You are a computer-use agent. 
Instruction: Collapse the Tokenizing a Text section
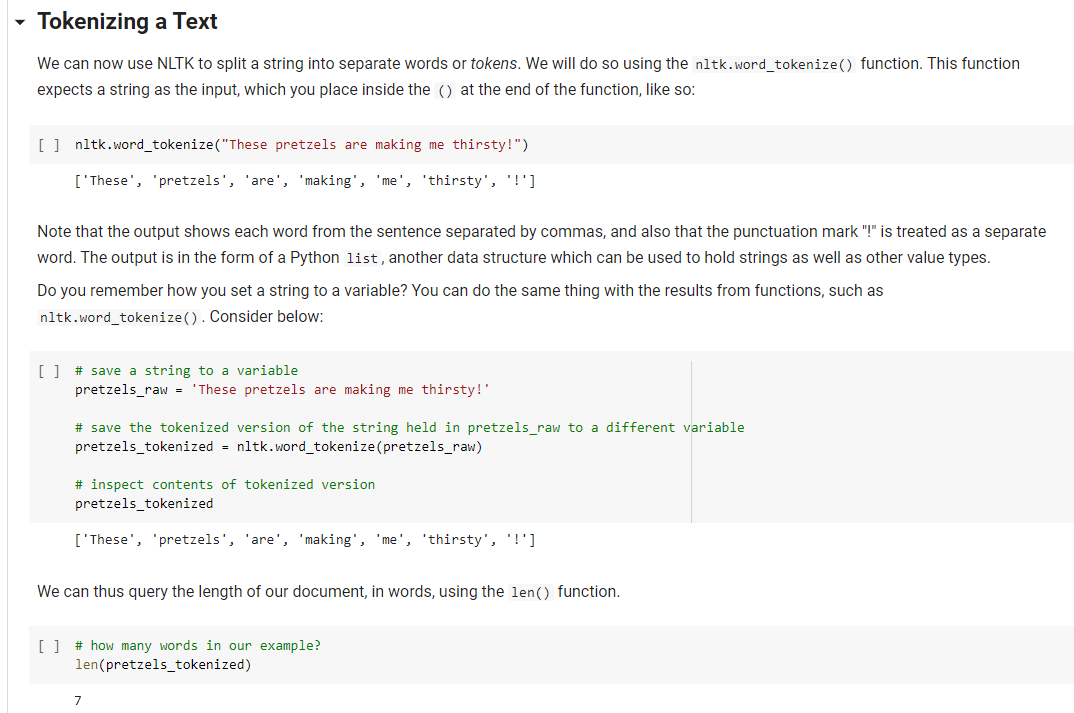[20, 23]
